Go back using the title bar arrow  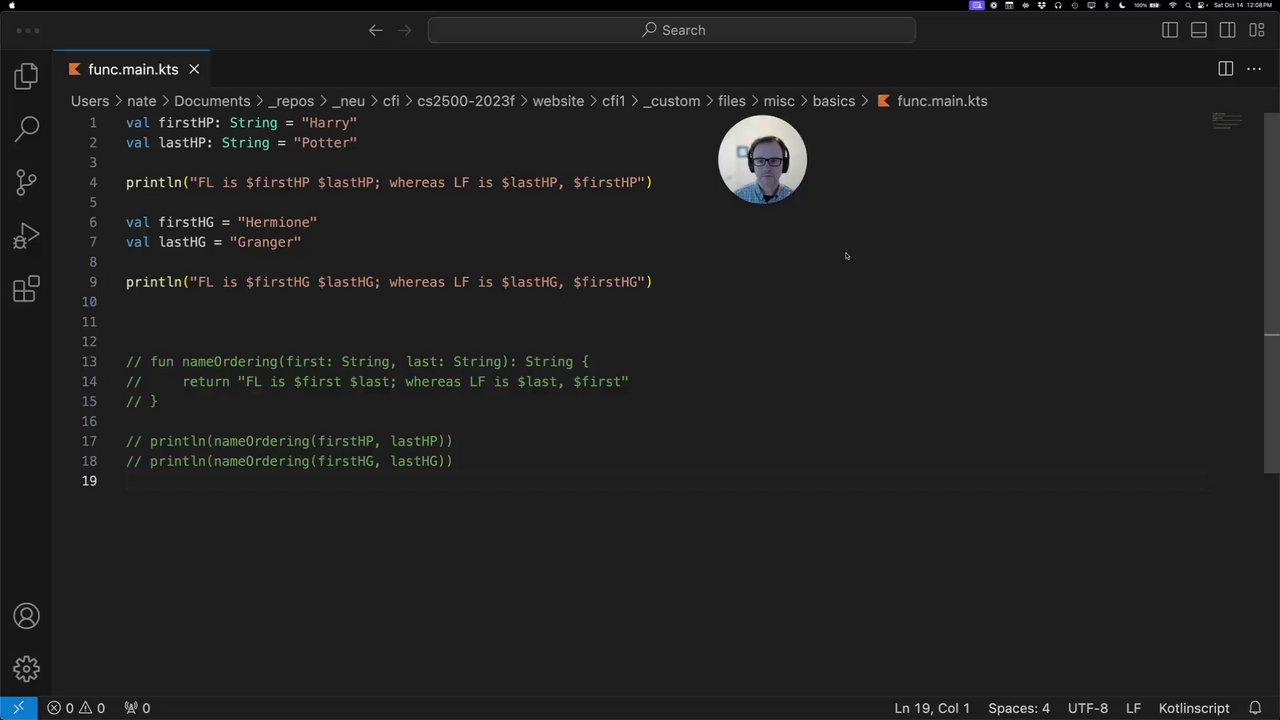click(376, 30)
